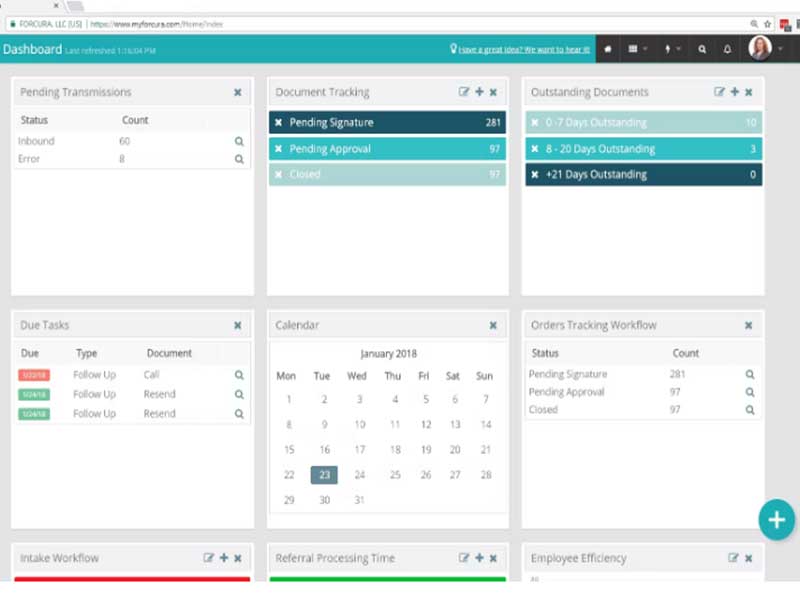Toggle the 8 - 20 Days Outstanding filter

(x=535, y=148)
